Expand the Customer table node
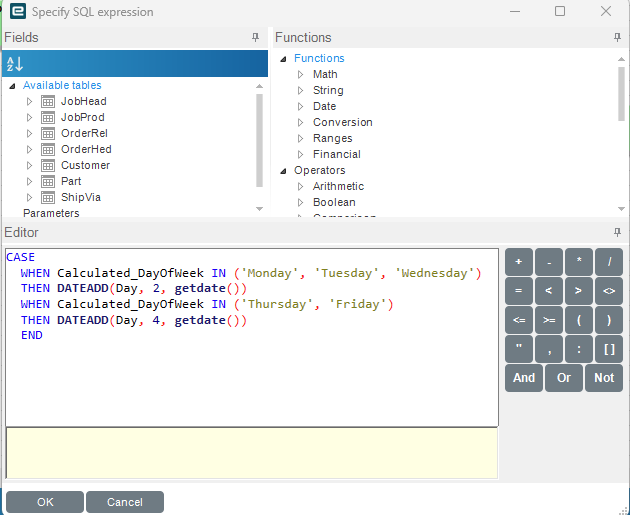630x515 pixels. (29, 165)
